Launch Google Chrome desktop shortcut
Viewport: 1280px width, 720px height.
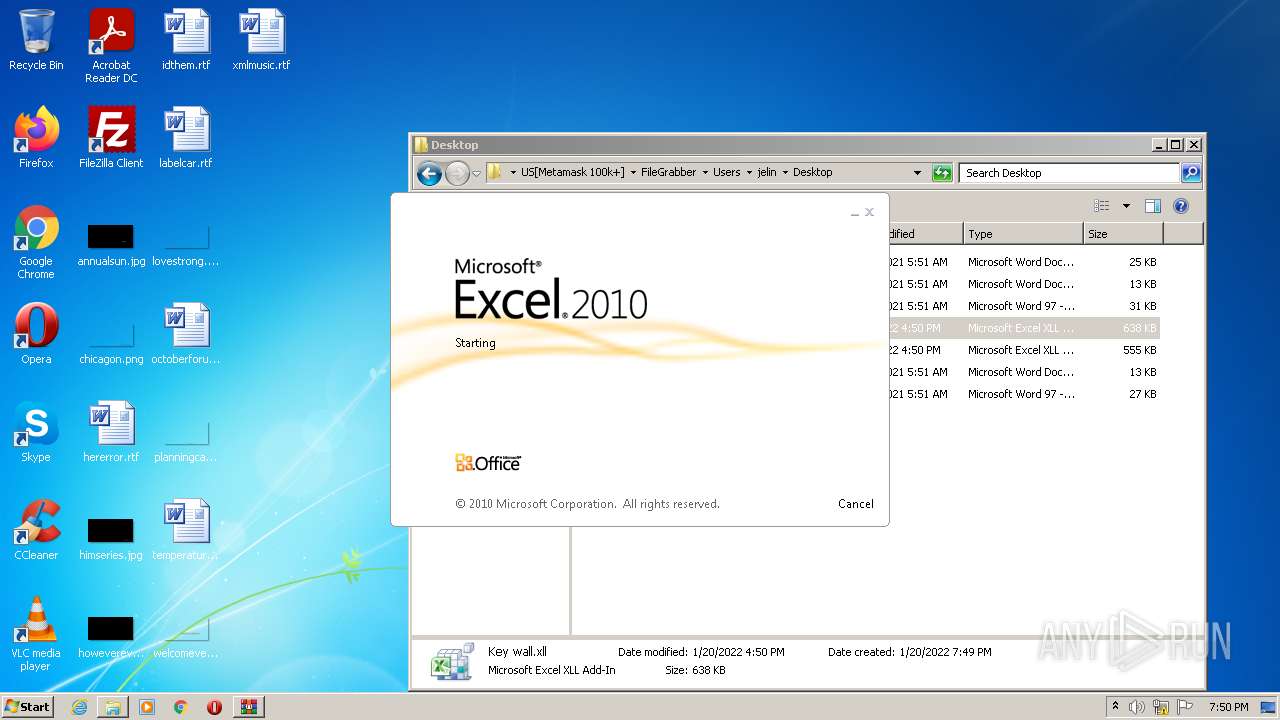pos(36,242)
